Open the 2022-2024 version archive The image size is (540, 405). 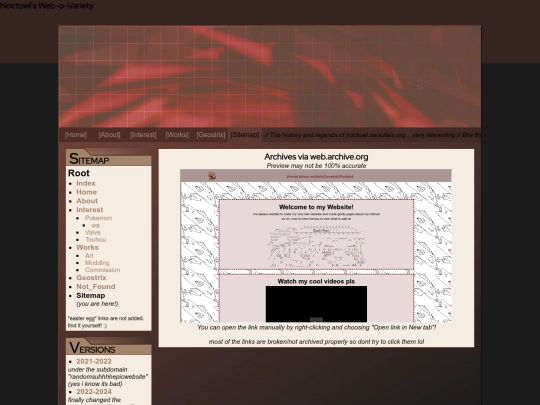pos(94,392)
